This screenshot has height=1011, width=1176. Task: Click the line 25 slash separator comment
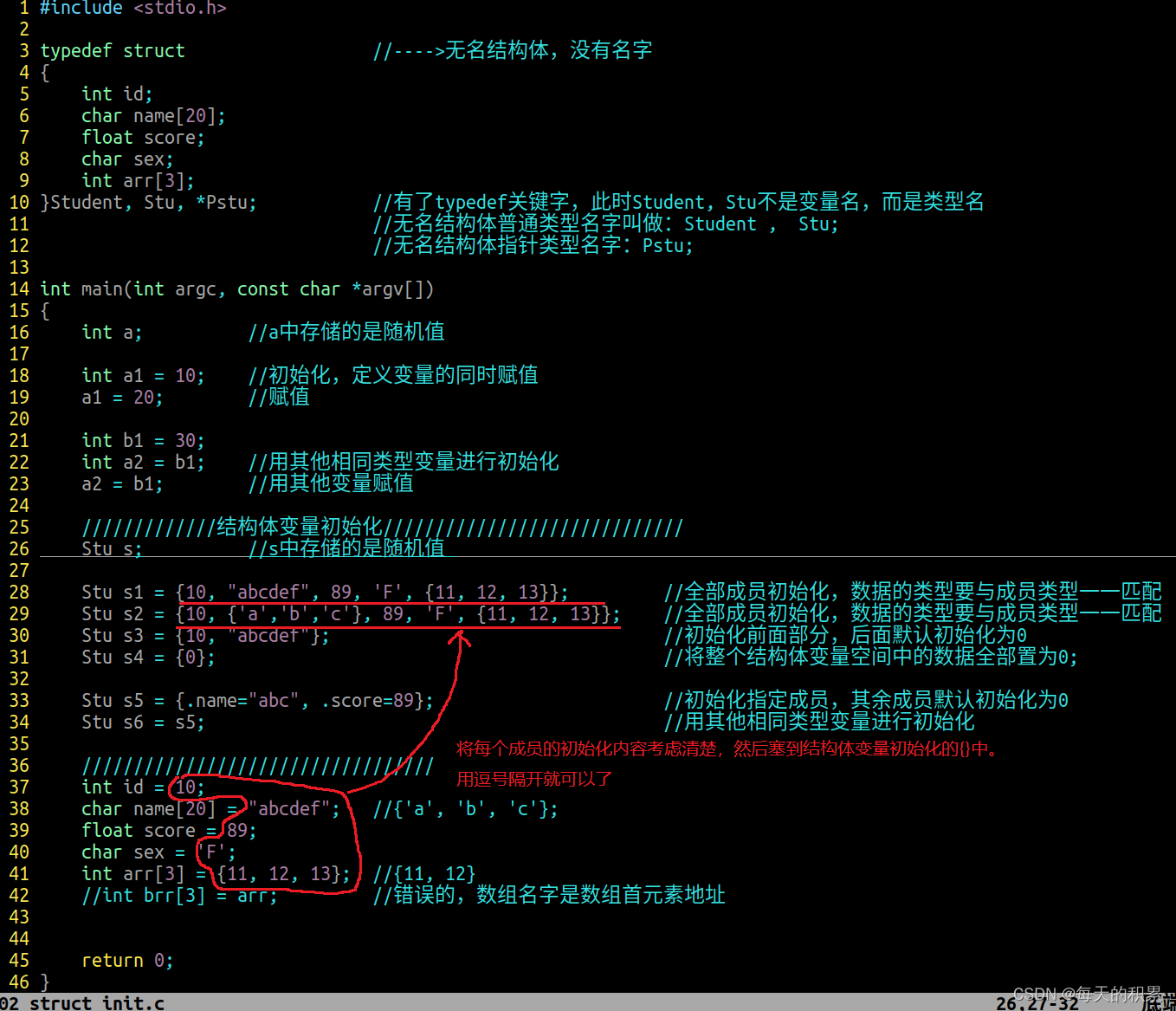382,528
